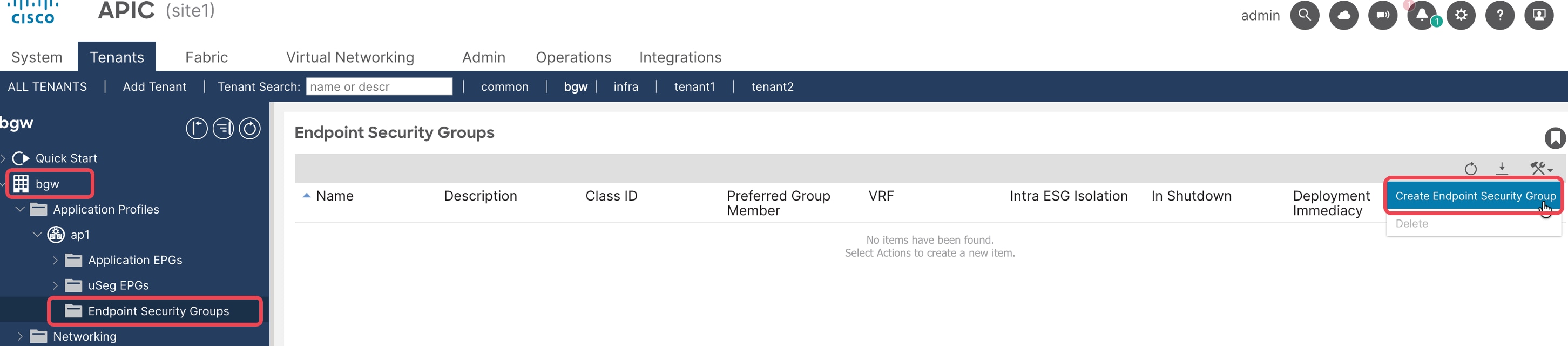Open the tools actions dropdown
The width and height of the screenshot is (1568, 346).
1540,168
